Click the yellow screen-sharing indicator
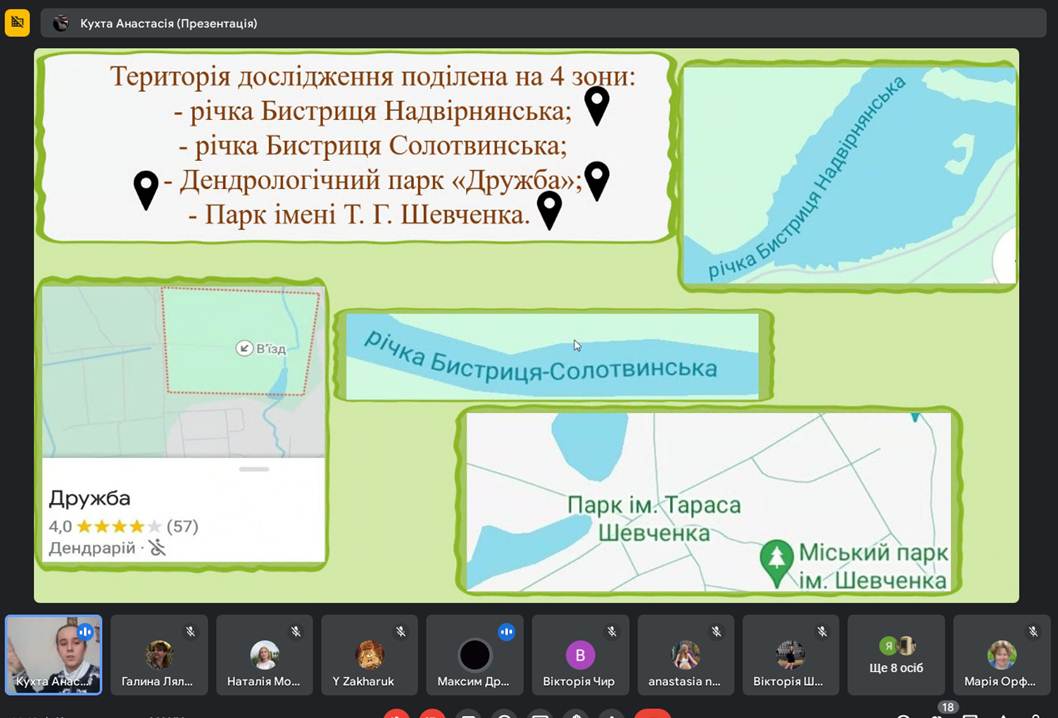1058x718 pixels. click(x=17, y=22)
